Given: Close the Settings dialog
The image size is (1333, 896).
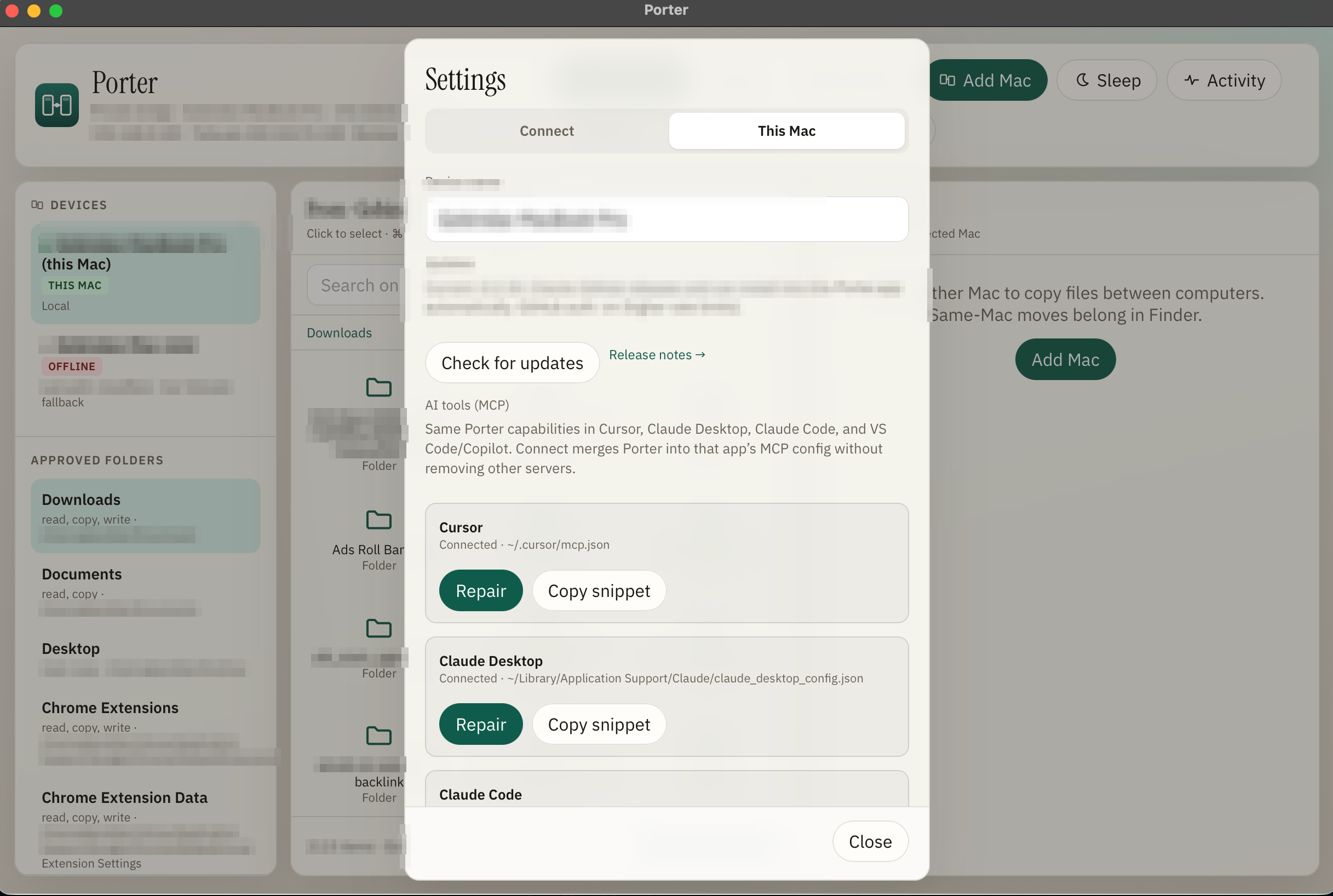Looking at the screenshot, I should click(870, 841).
